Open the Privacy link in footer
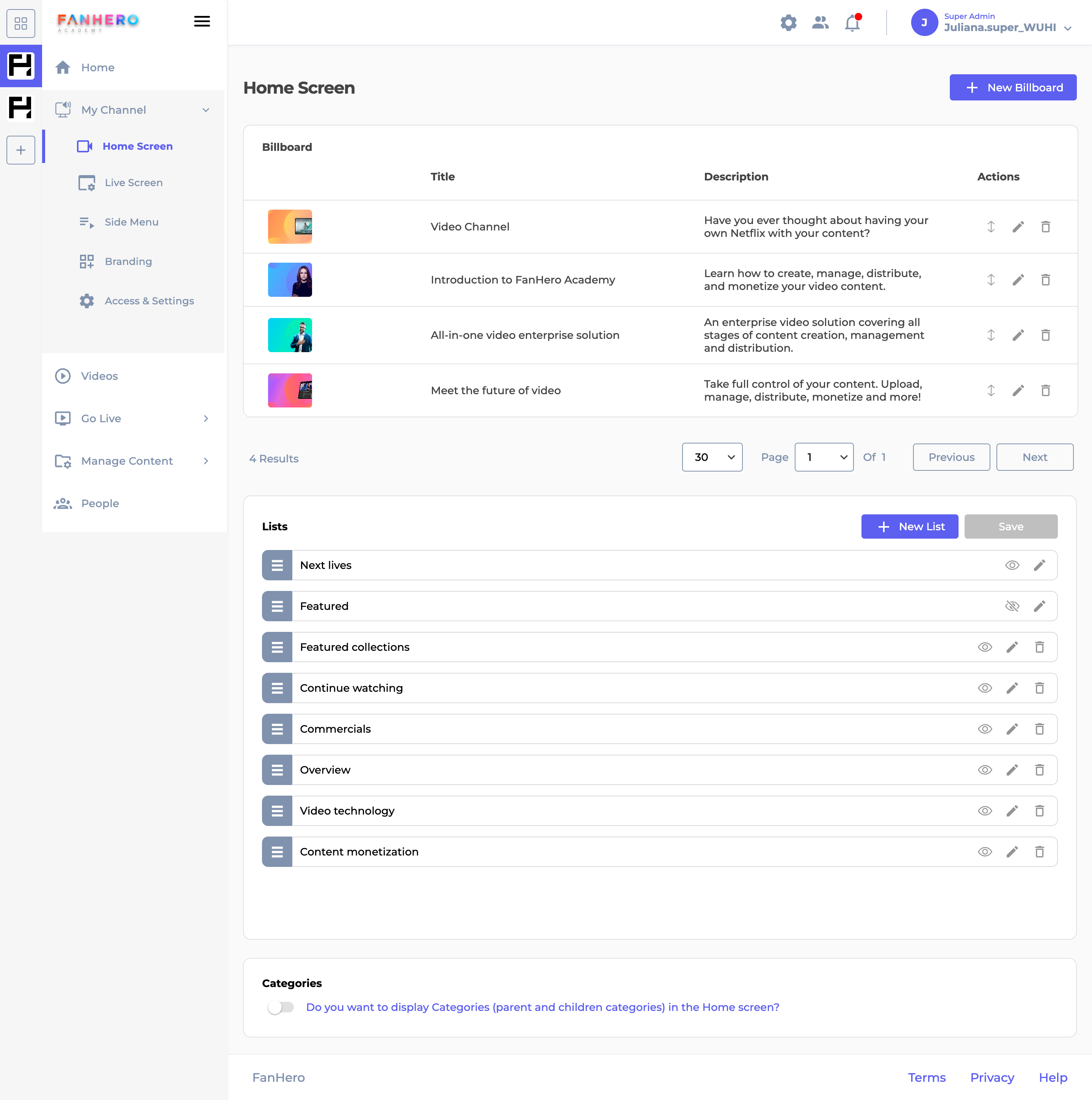 coord(992,1078)
